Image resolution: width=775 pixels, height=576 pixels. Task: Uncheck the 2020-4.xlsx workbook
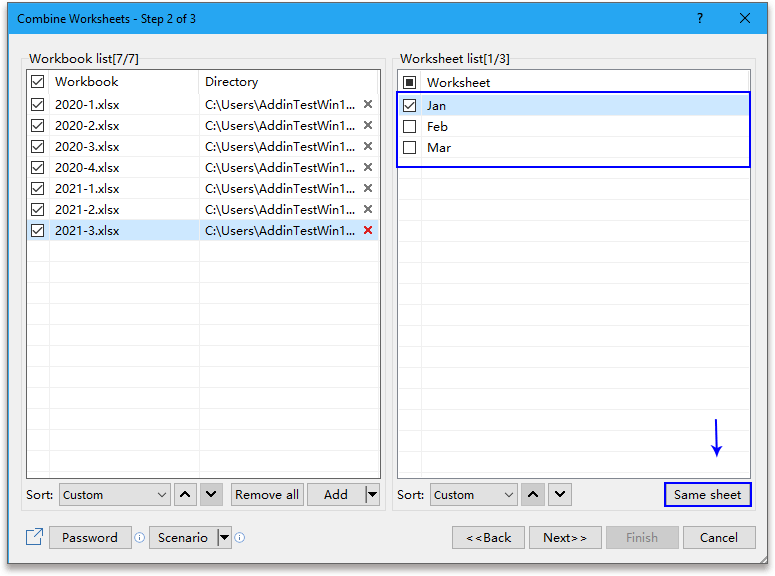click(38, 168)
